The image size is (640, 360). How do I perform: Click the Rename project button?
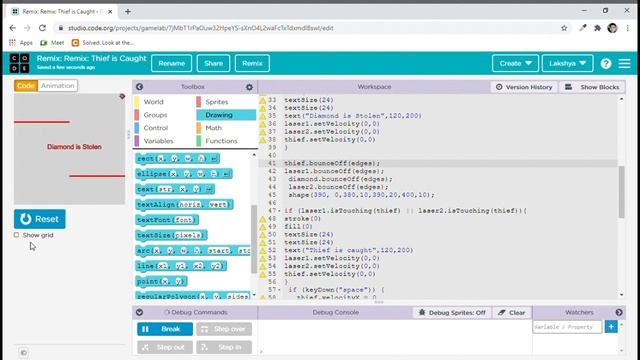click(171, 63)
